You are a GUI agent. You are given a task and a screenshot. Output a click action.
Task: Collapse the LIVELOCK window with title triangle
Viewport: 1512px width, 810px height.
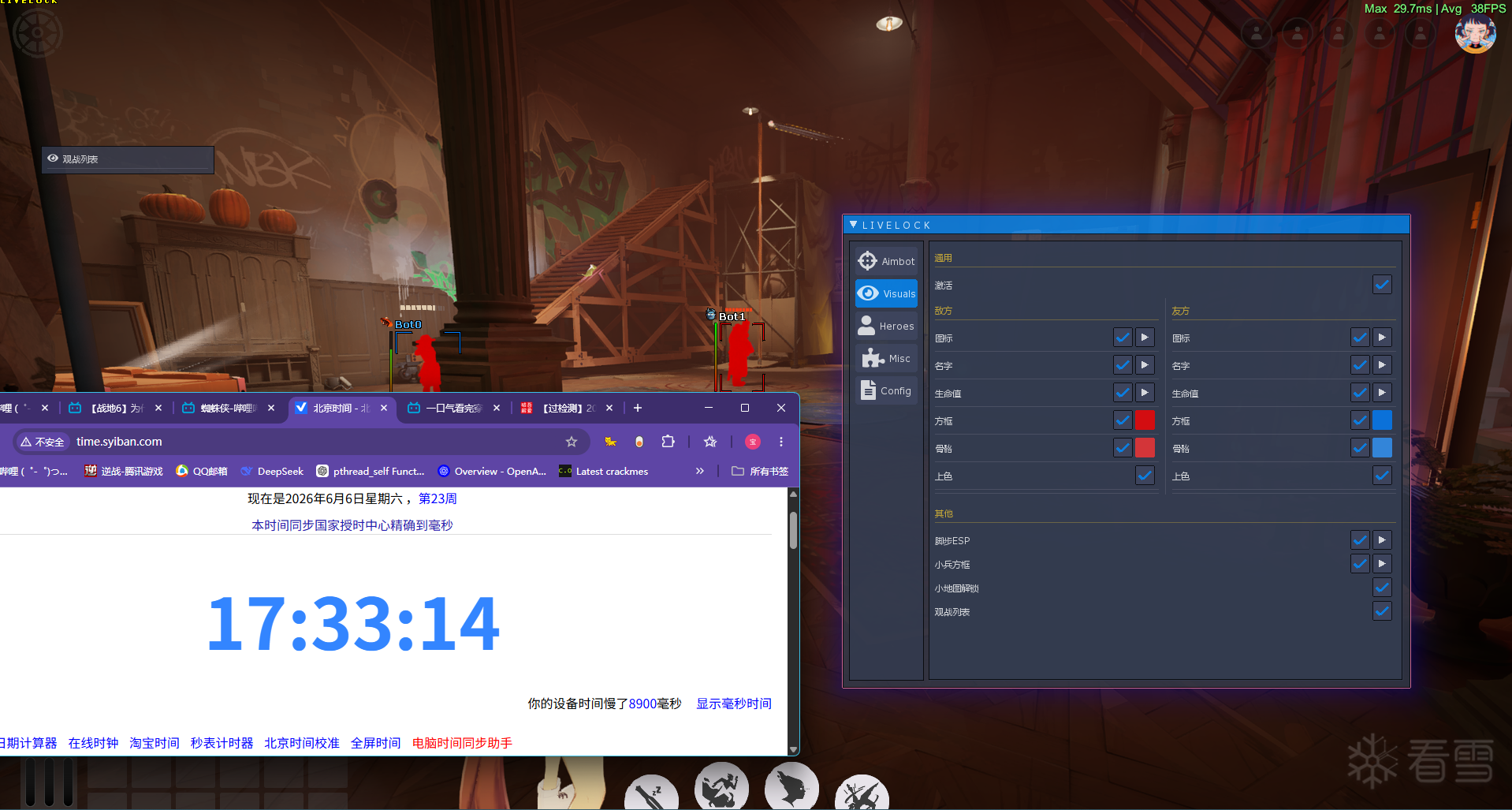[x=853, y=225]
